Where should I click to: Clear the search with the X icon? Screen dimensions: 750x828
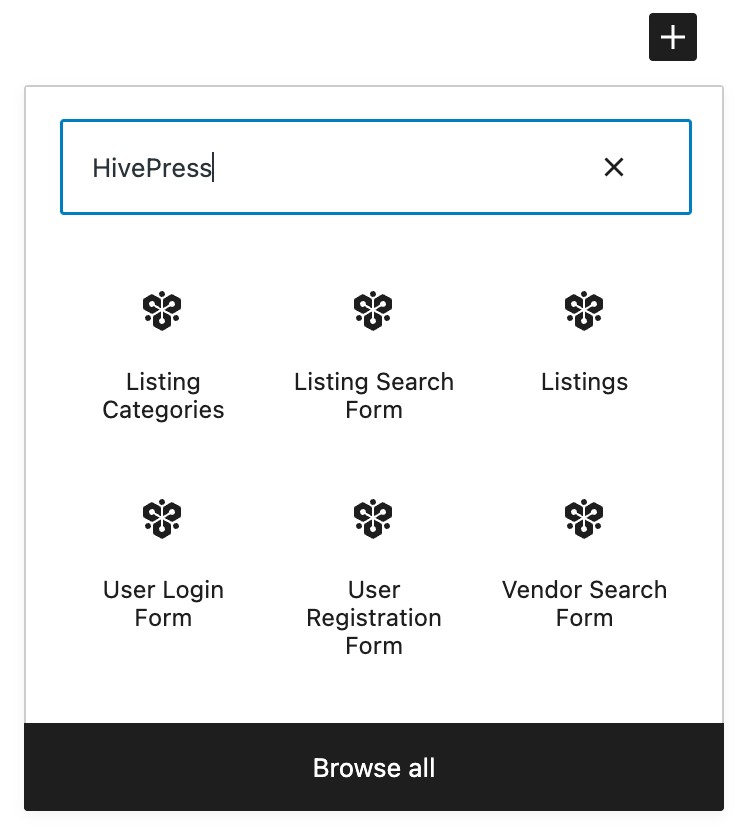pyautogui.click(x=614, y=167)
